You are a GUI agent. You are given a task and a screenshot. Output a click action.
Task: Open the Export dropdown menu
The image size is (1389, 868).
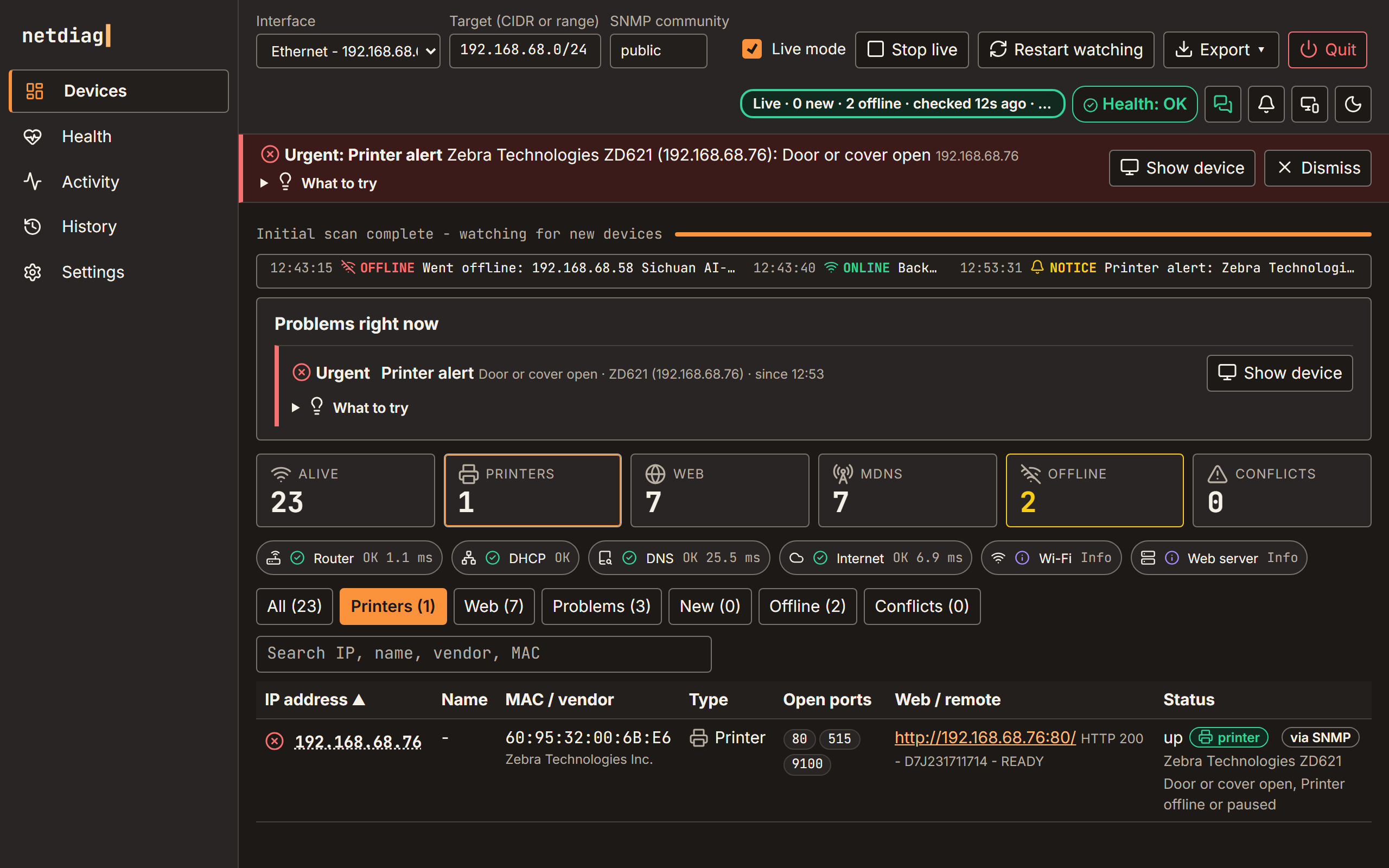point(1221,50)
